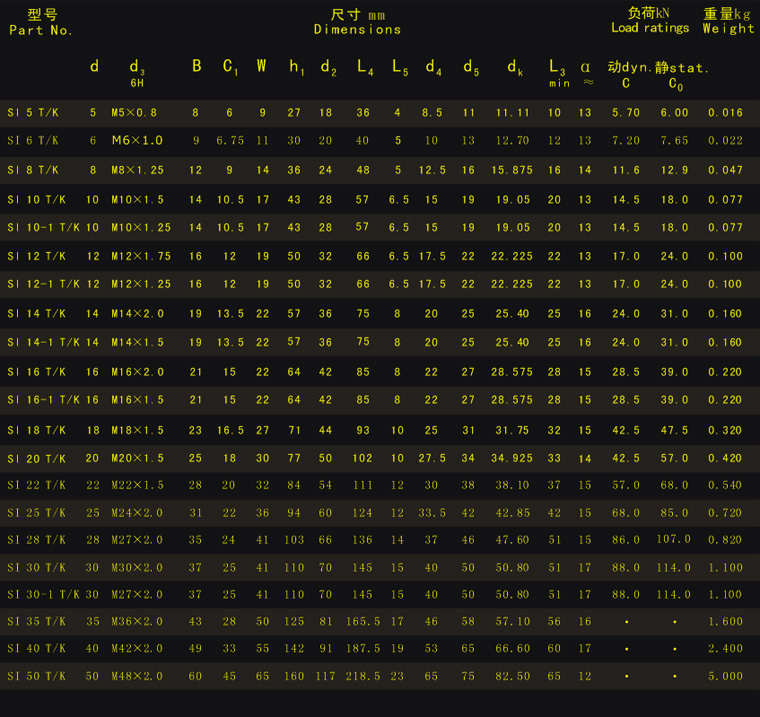The width and height of the screenshot is (760, 717).
Task: Click thread size 'M14×1.5'
Action: click(138, 342)
